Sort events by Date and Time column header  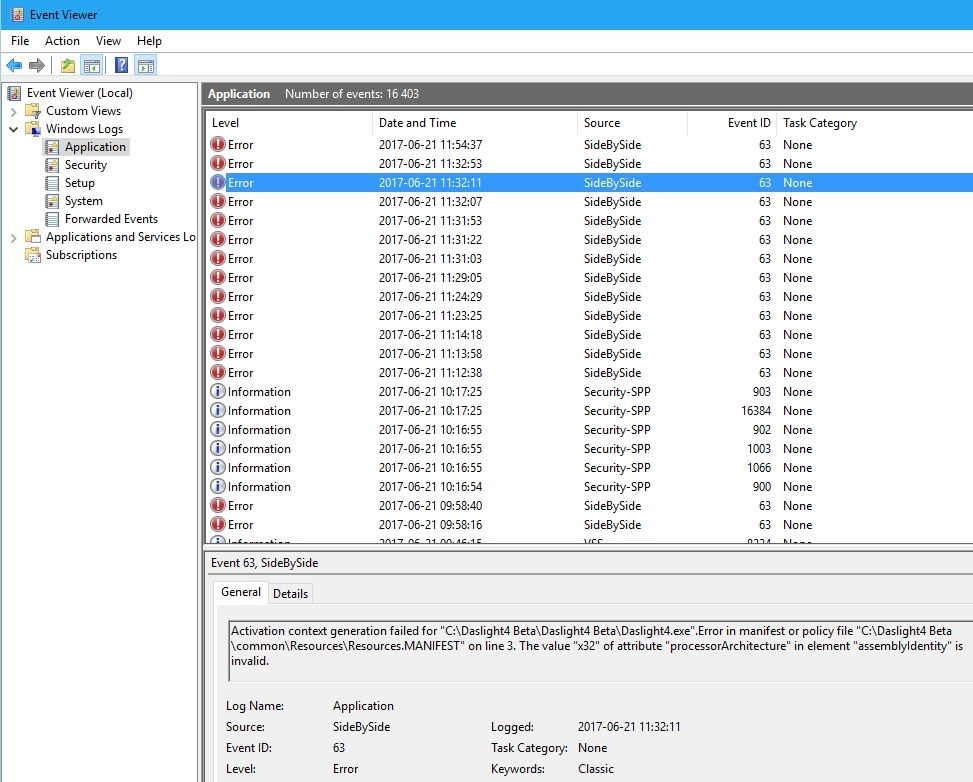pyautogui.click(x=475, y=123)
